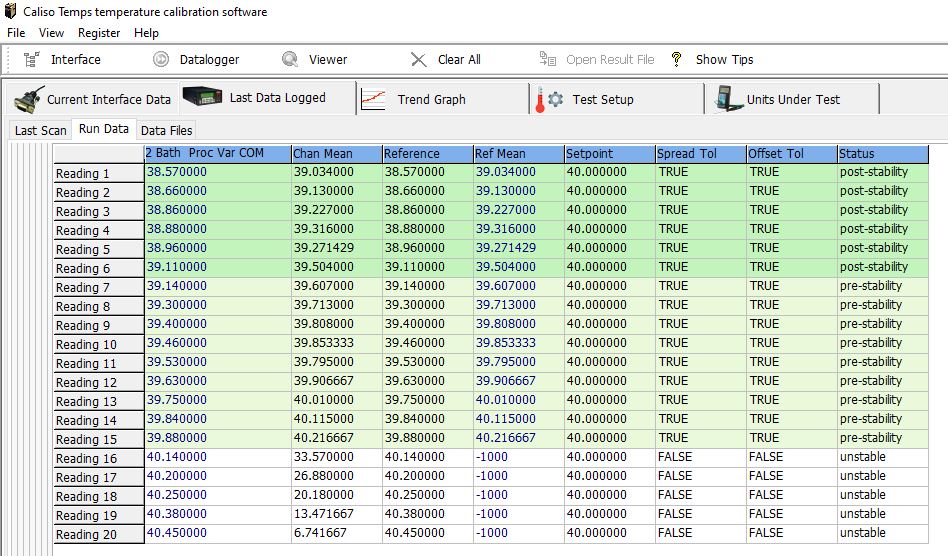Screen dimensions: 948x556
Task: Click the Setpoint column header
Action: [609, 154]
